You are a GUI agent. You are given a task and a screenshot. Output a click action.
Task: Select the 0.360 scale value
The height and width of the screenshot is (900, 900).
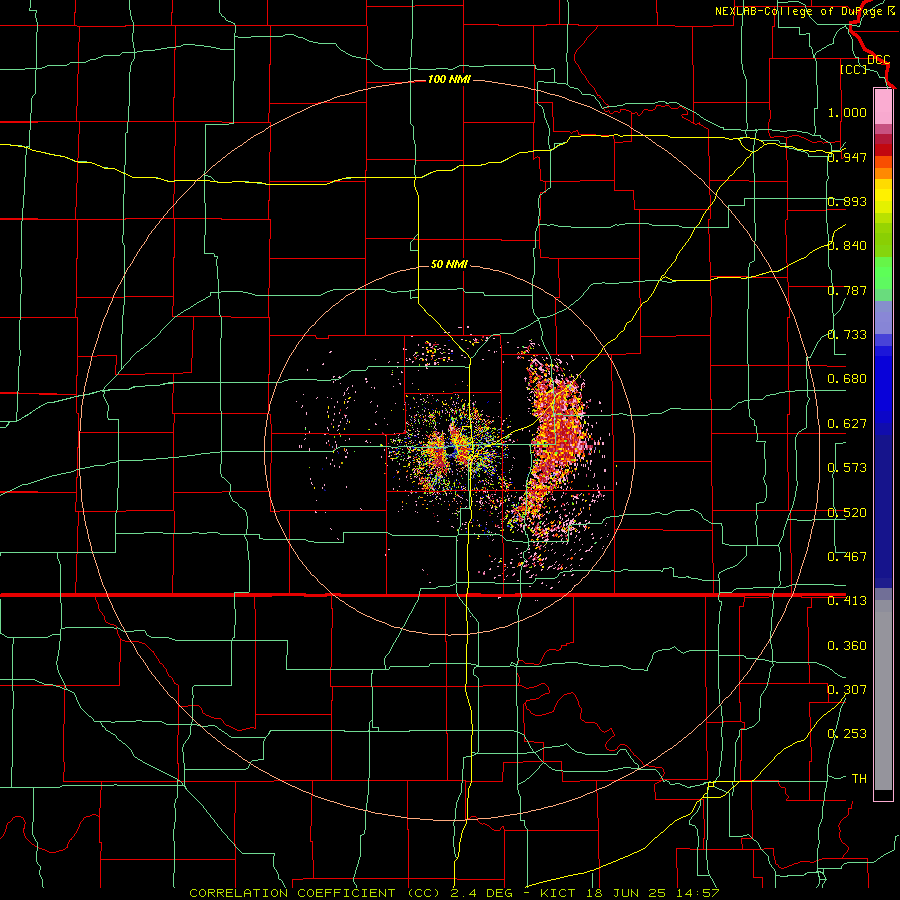pos(847,646)
